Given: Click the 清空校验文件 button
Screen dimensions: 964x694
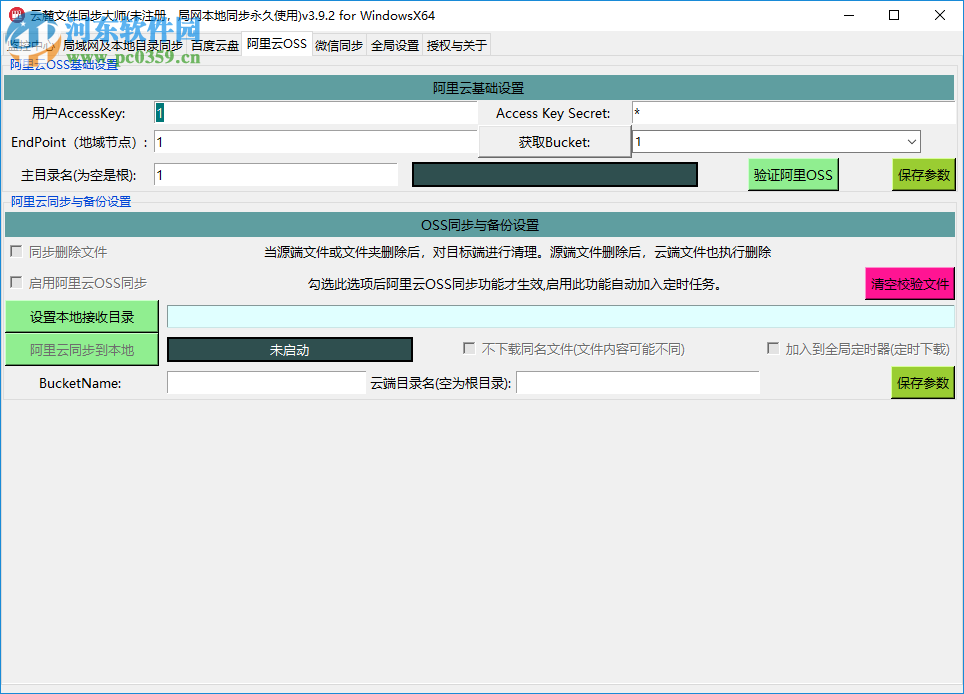Looking at the screenshot, I should (909, 283).
